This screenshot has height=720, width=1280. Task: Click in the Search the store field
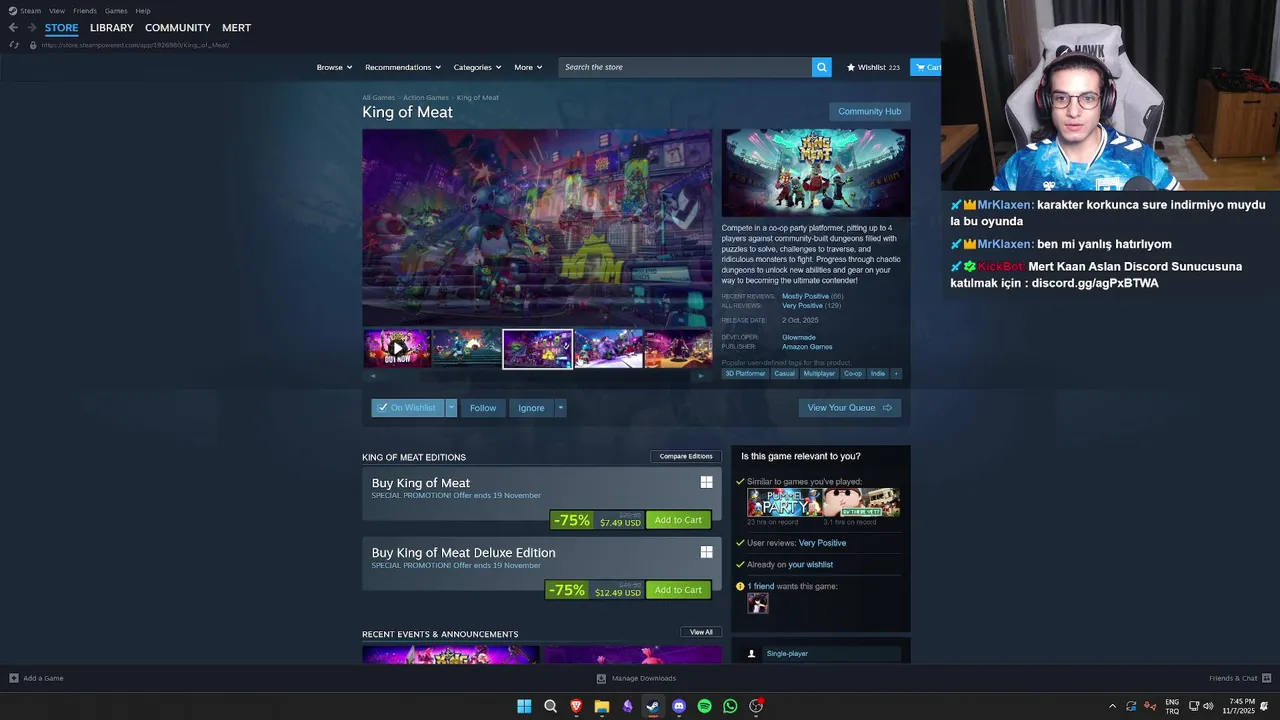(x=685, y=67)
